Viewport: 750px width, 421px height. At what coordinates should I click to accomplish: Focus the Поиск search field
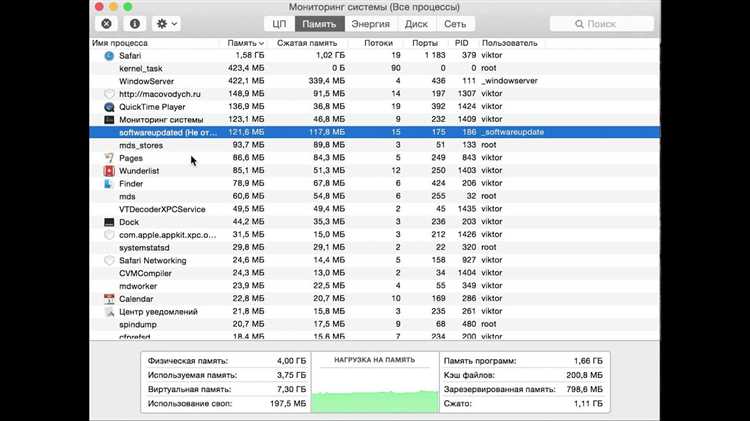click(602, 23)
